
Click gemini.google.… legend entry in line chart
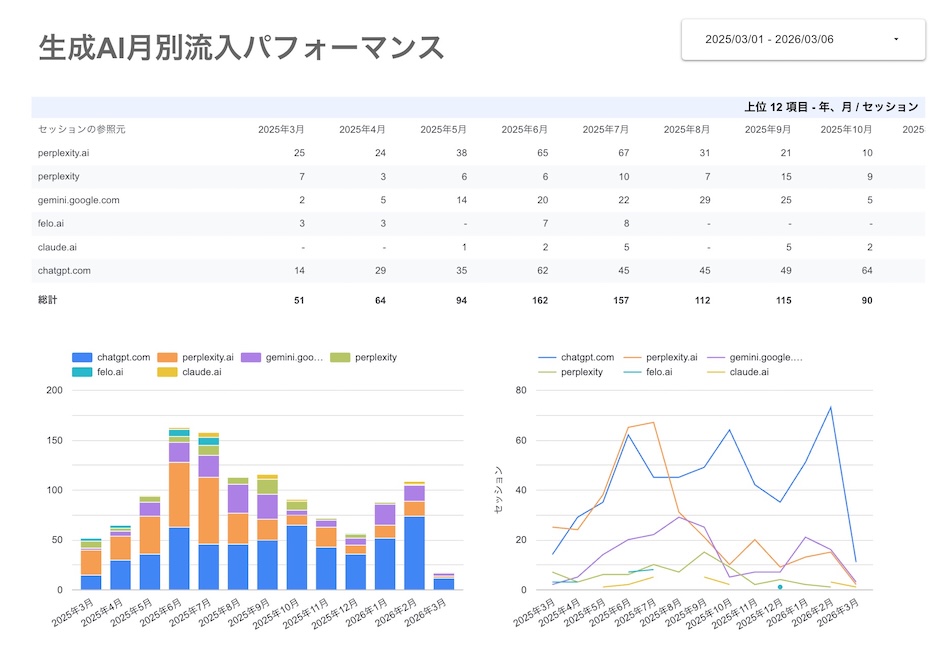pyautogui.click(x=755, y=357)
